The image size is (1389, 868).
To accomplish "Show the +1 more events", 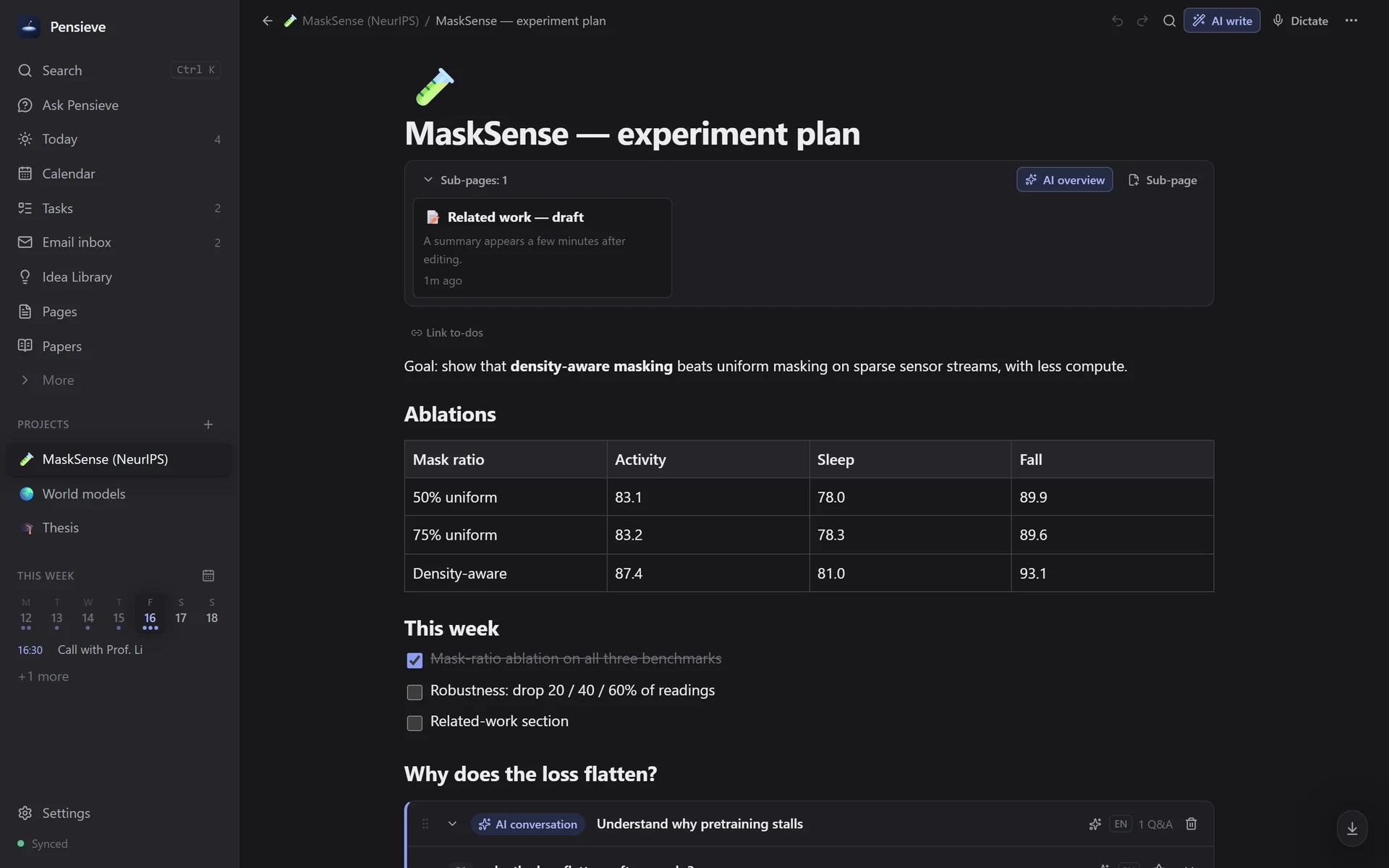I will point(43,676).
